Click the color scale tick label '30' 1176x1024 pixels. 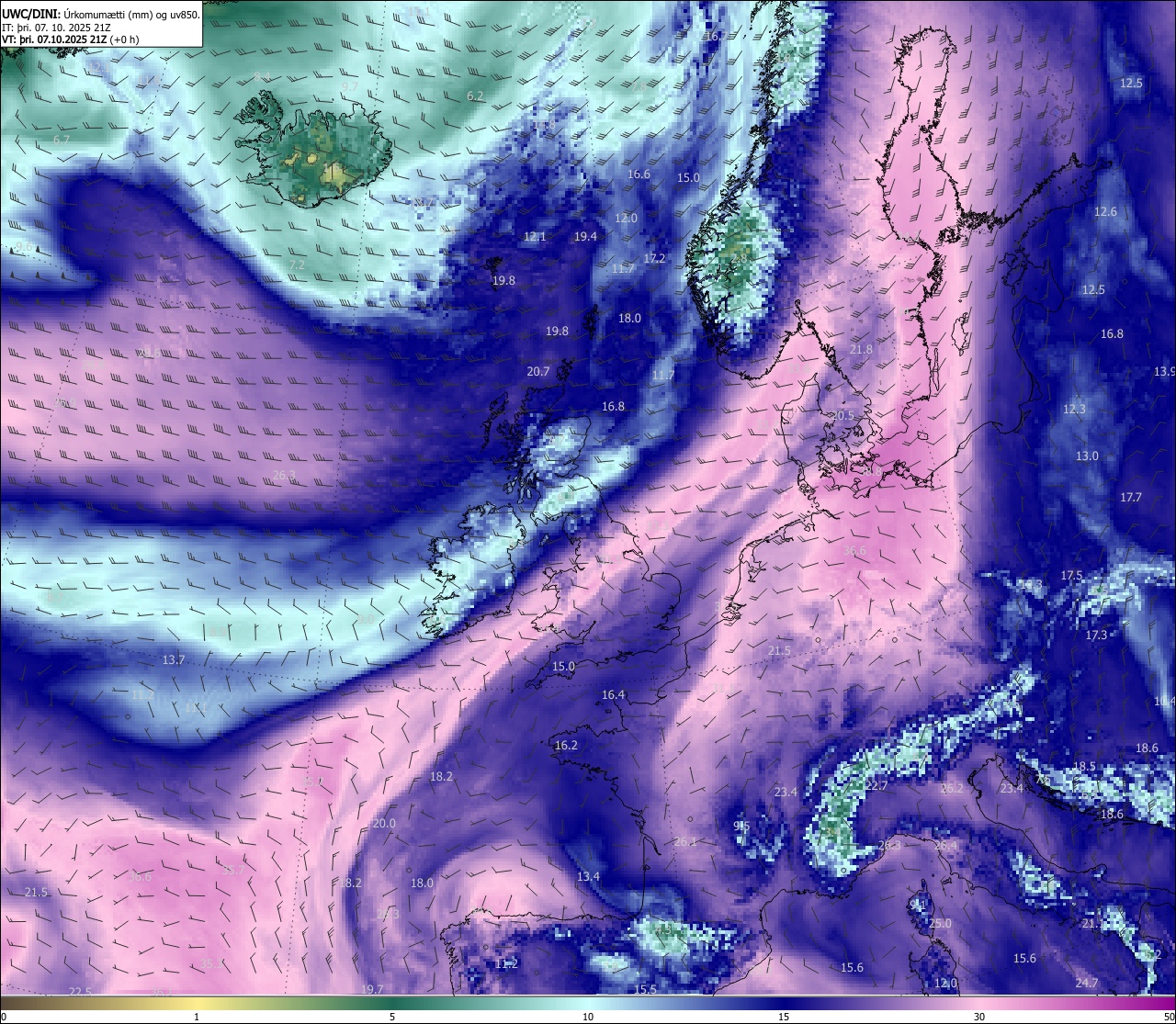click(x=979, y=1017)
